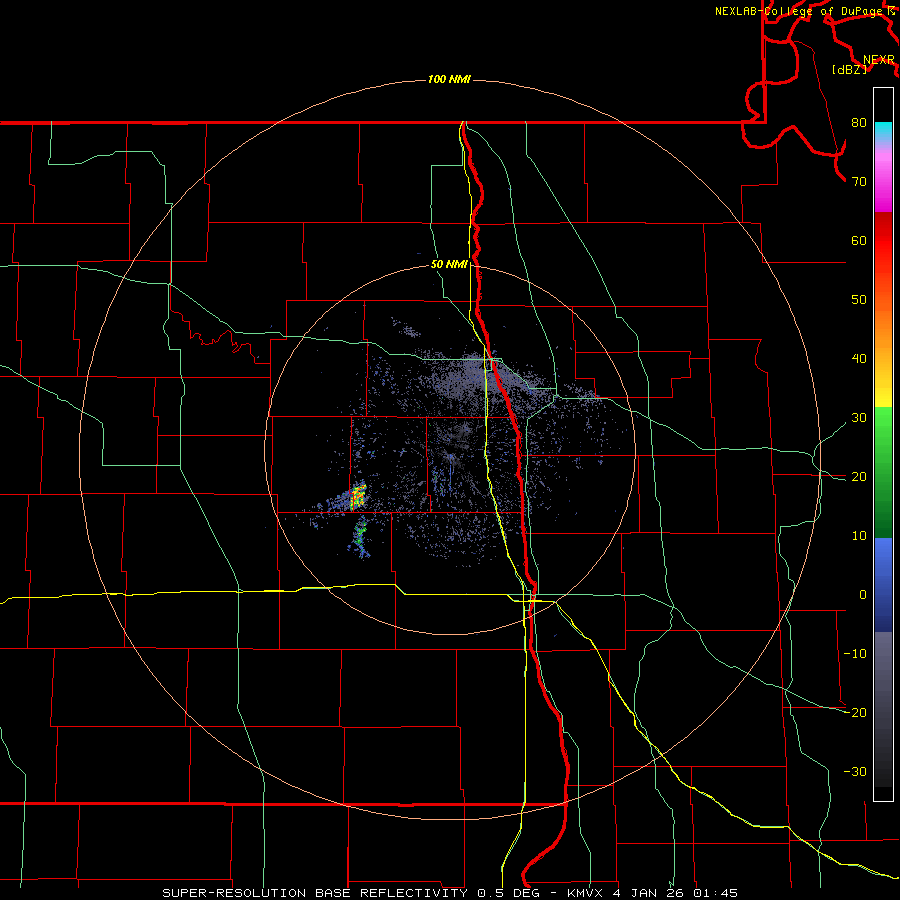
Task: Click the "50 NMI" range ring label
Action: (x=449, y=265)
